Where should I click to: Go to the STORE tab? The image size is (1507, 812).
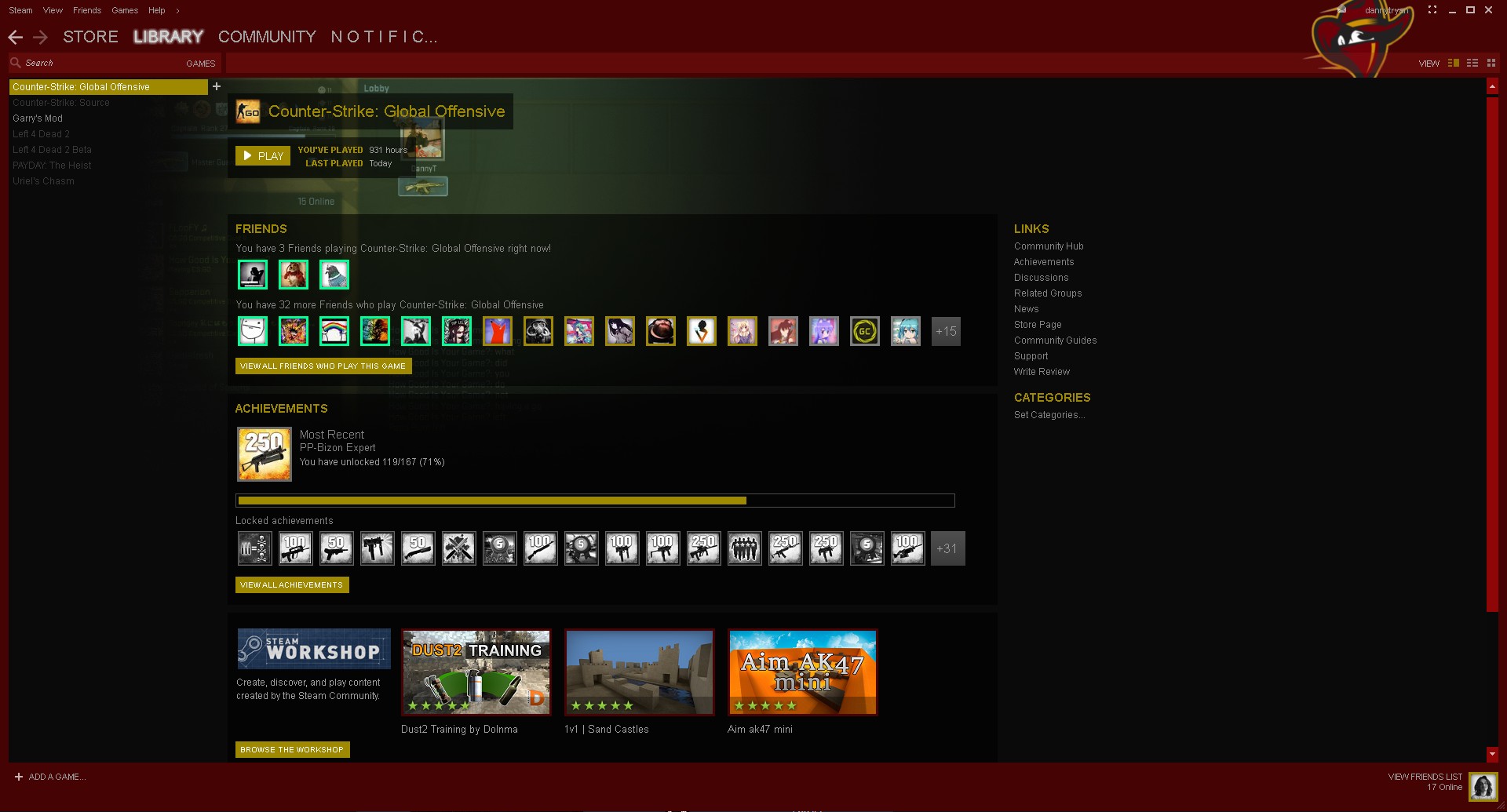pos(90,37)
